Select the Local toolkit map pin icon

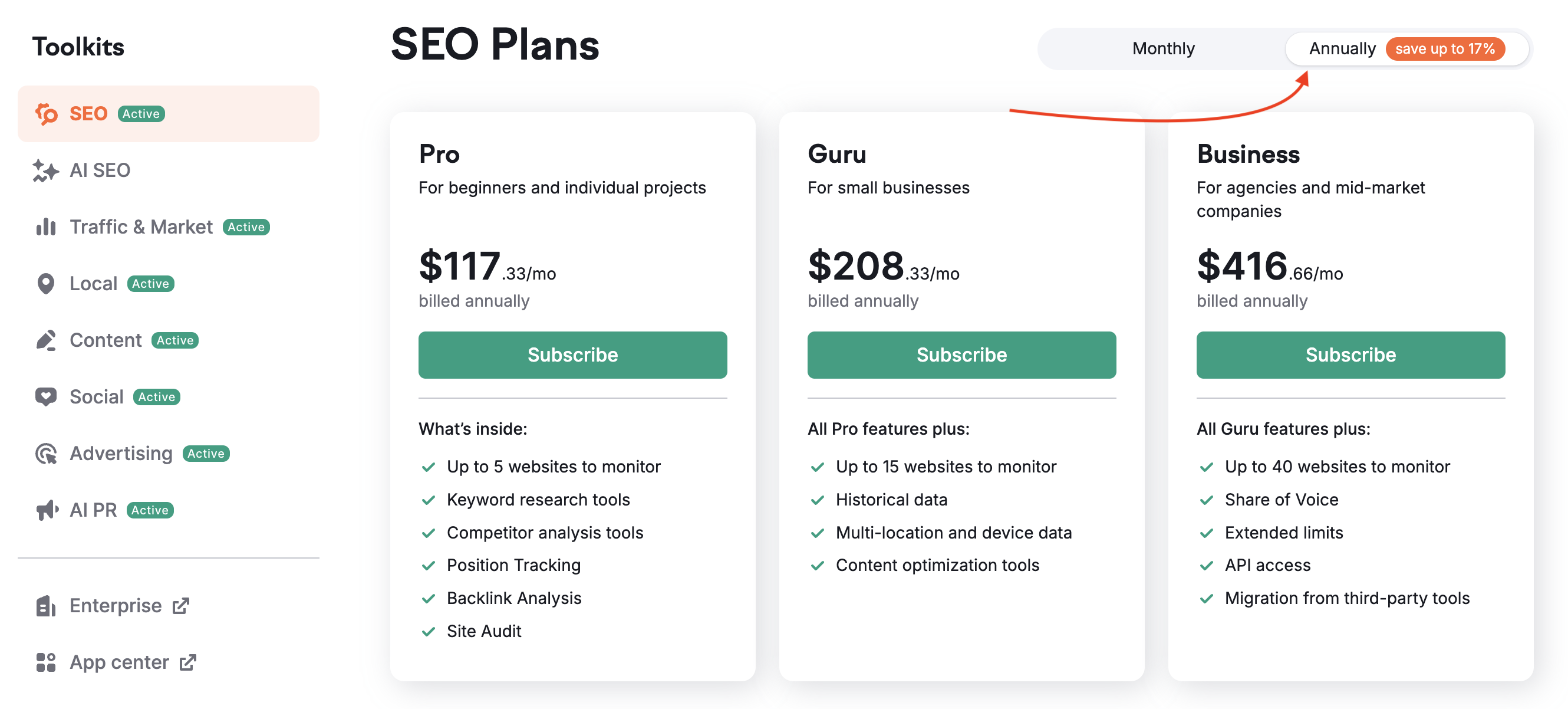46,283
